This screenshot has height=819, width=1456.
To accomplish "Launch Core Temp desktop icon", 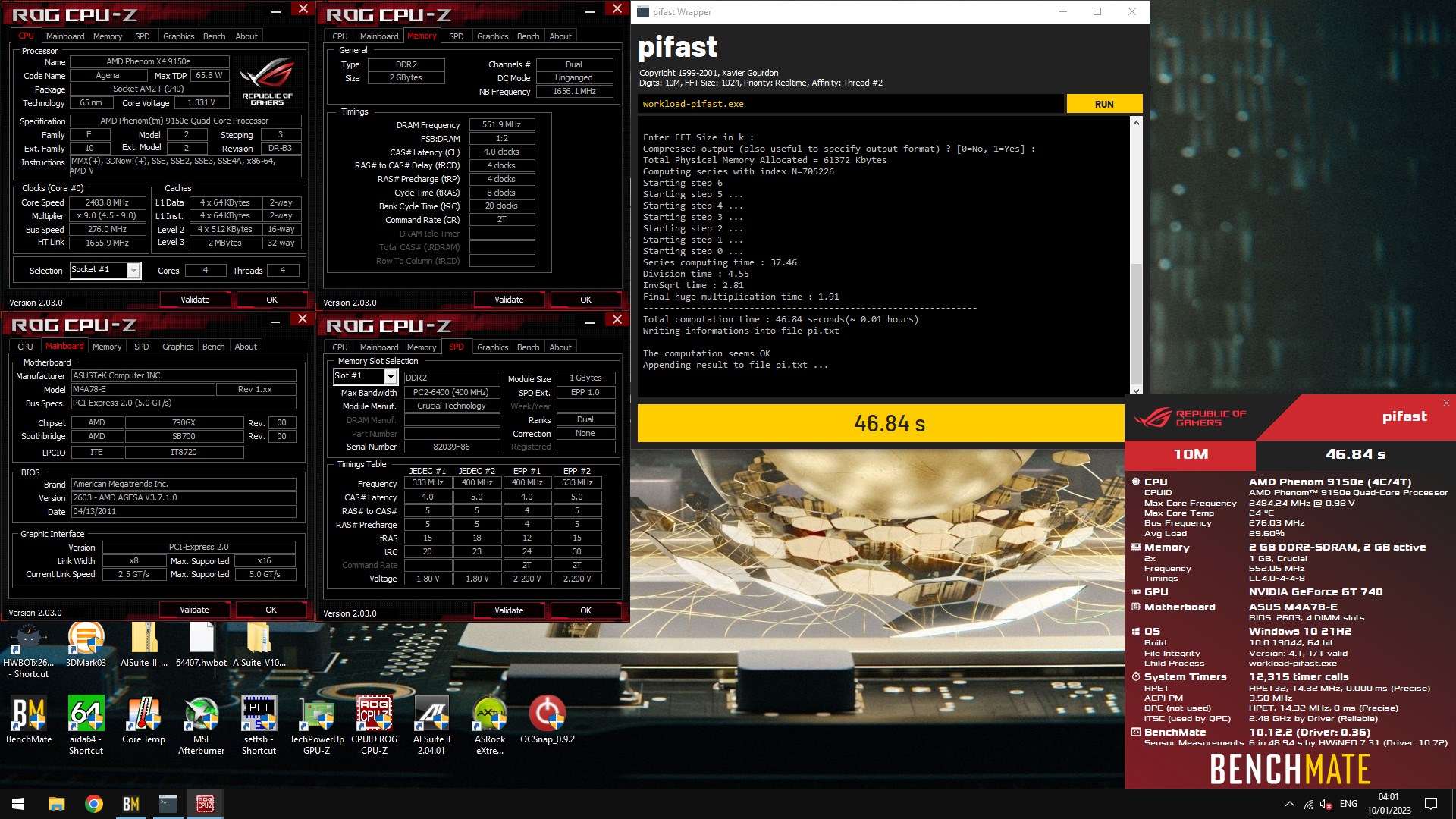I will coord(143,720).
